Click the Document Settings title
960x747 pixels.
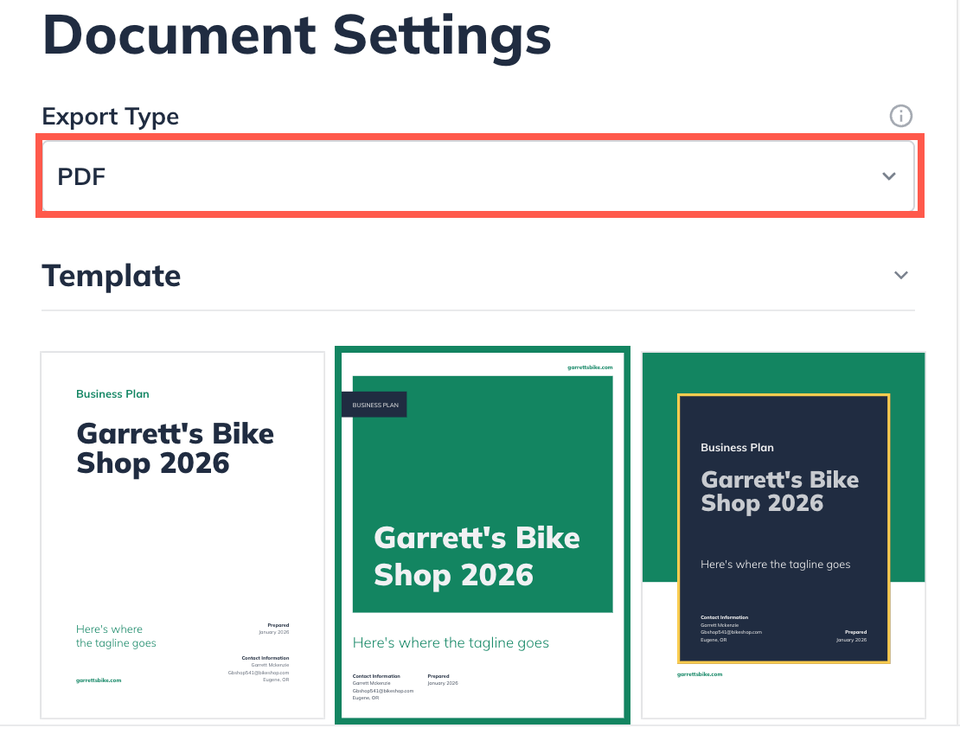297,36
